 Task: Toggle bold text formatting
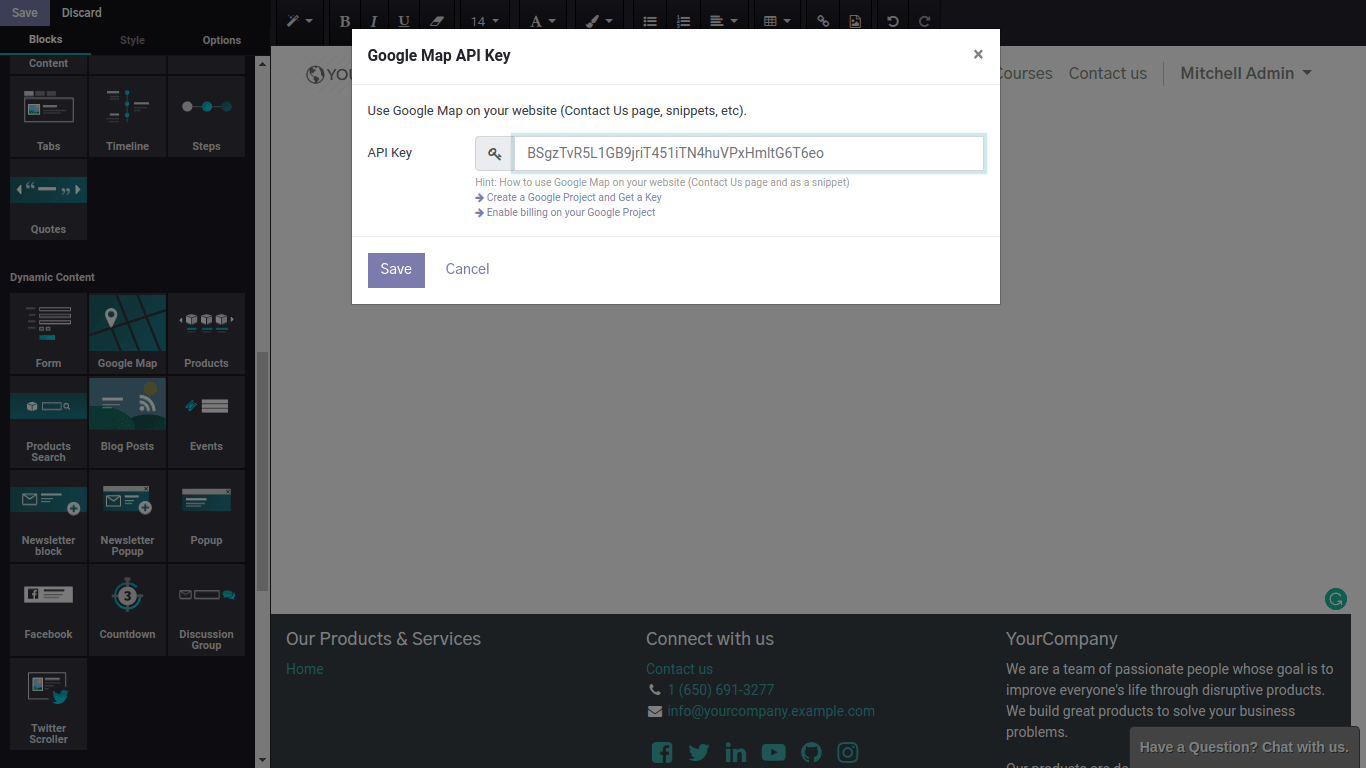point(345,21)
